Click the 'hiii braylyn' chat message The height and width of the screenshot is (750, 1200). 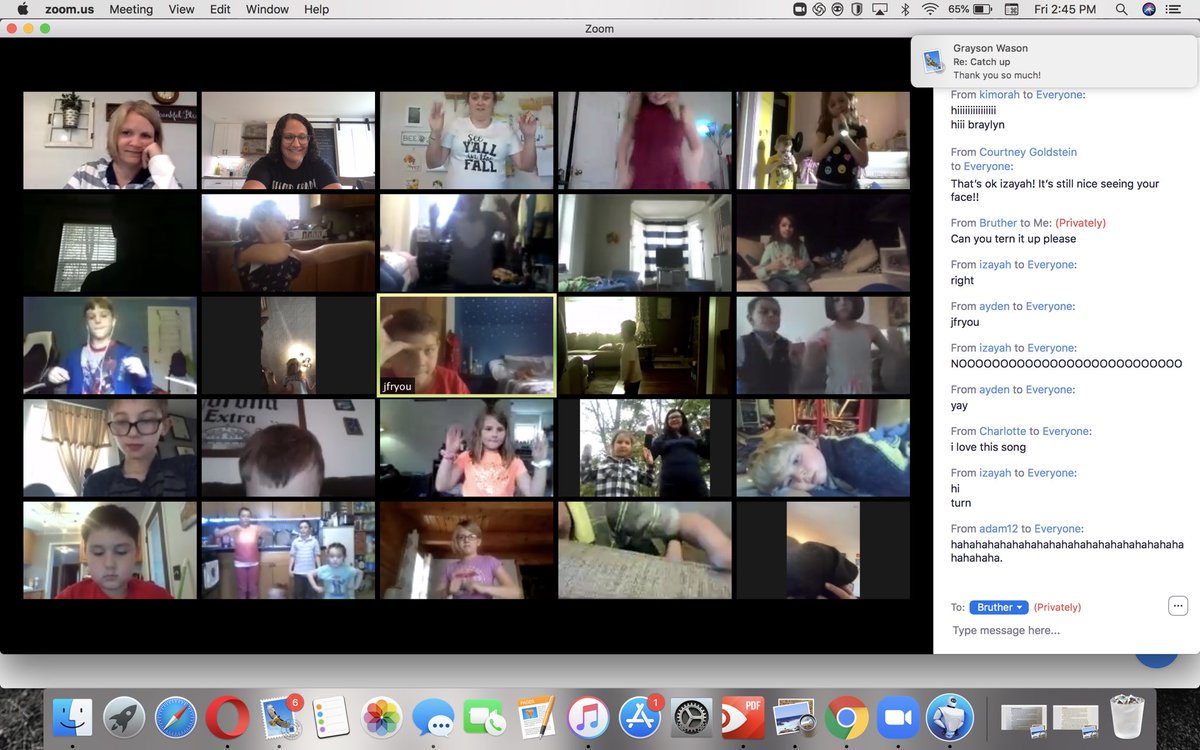979,125
